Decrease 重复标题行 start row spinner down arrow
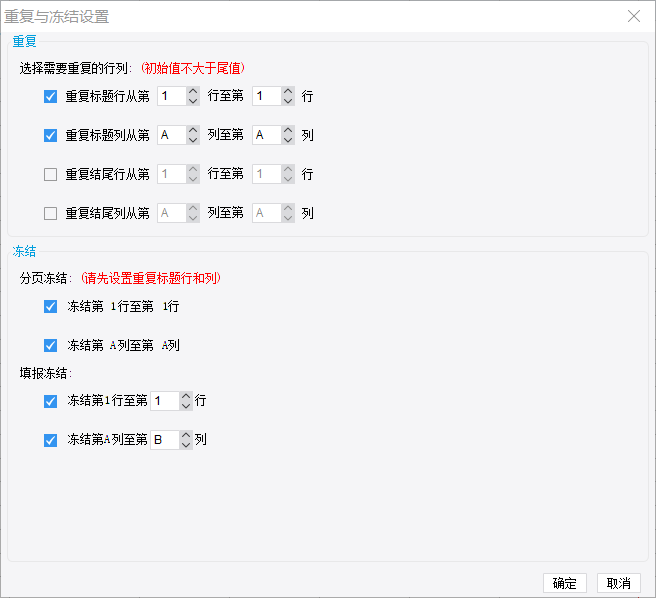The image size is (656, 598). click(x=193, y=101)
